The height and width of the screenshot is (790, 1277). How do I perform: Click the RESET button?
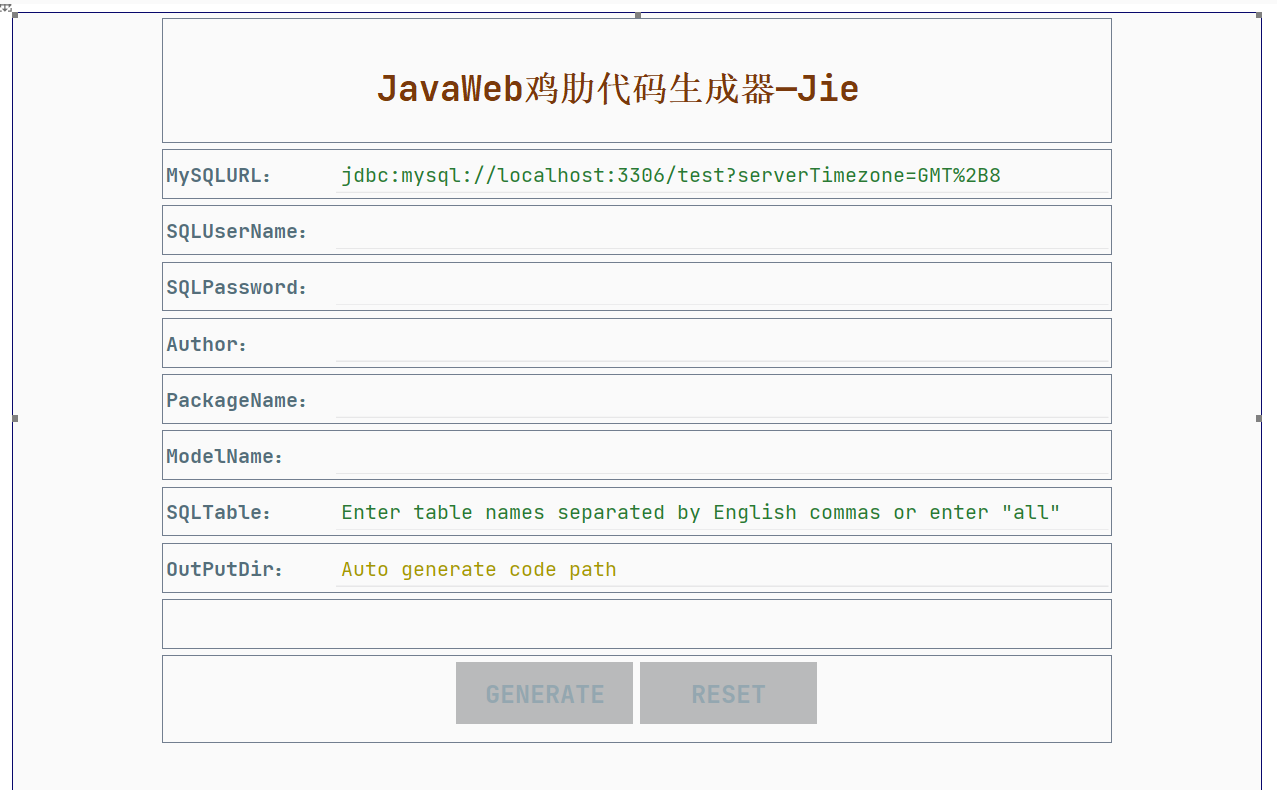(728, 693)
